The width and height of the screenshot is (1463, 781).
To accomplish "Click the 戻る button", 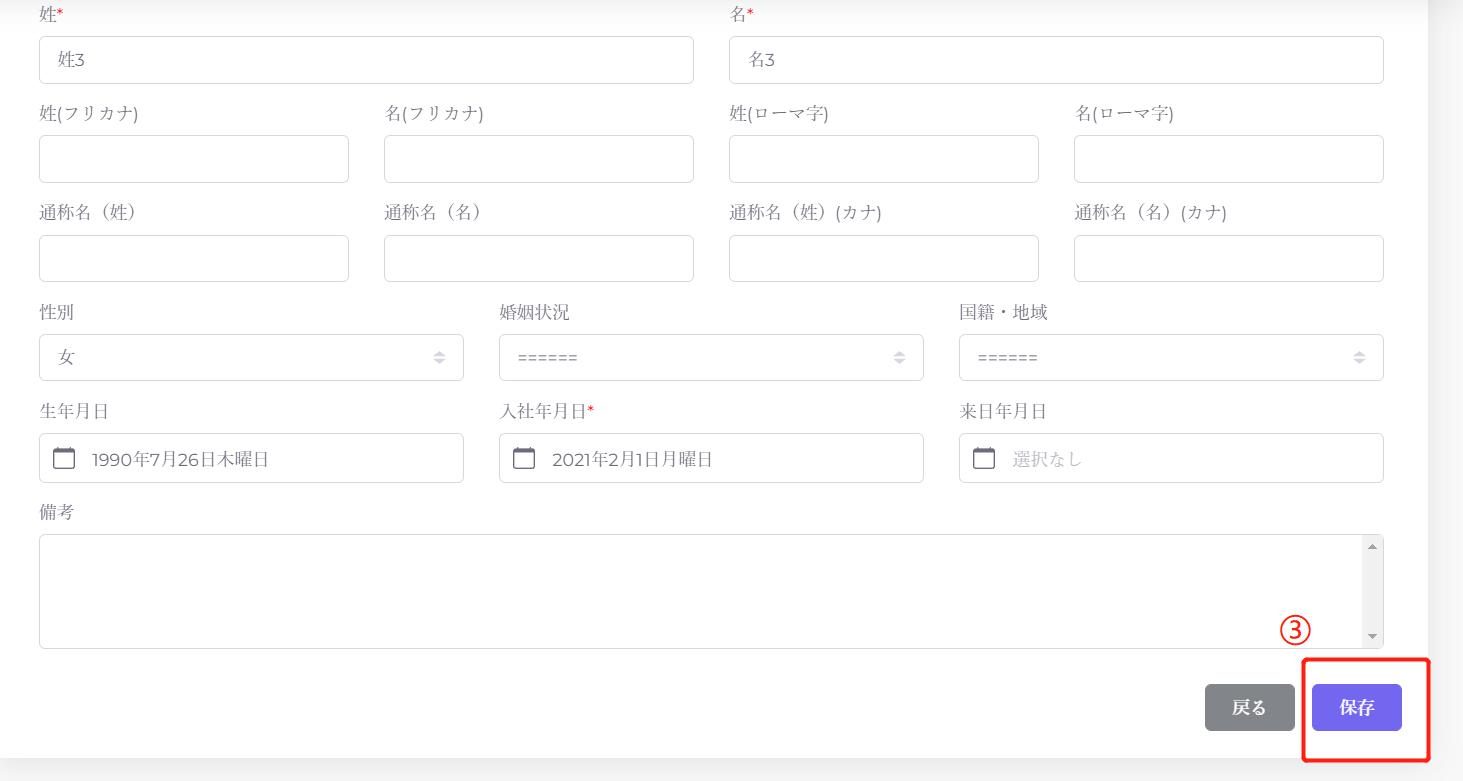I will pyautogui.click(x=1249, y=708).
